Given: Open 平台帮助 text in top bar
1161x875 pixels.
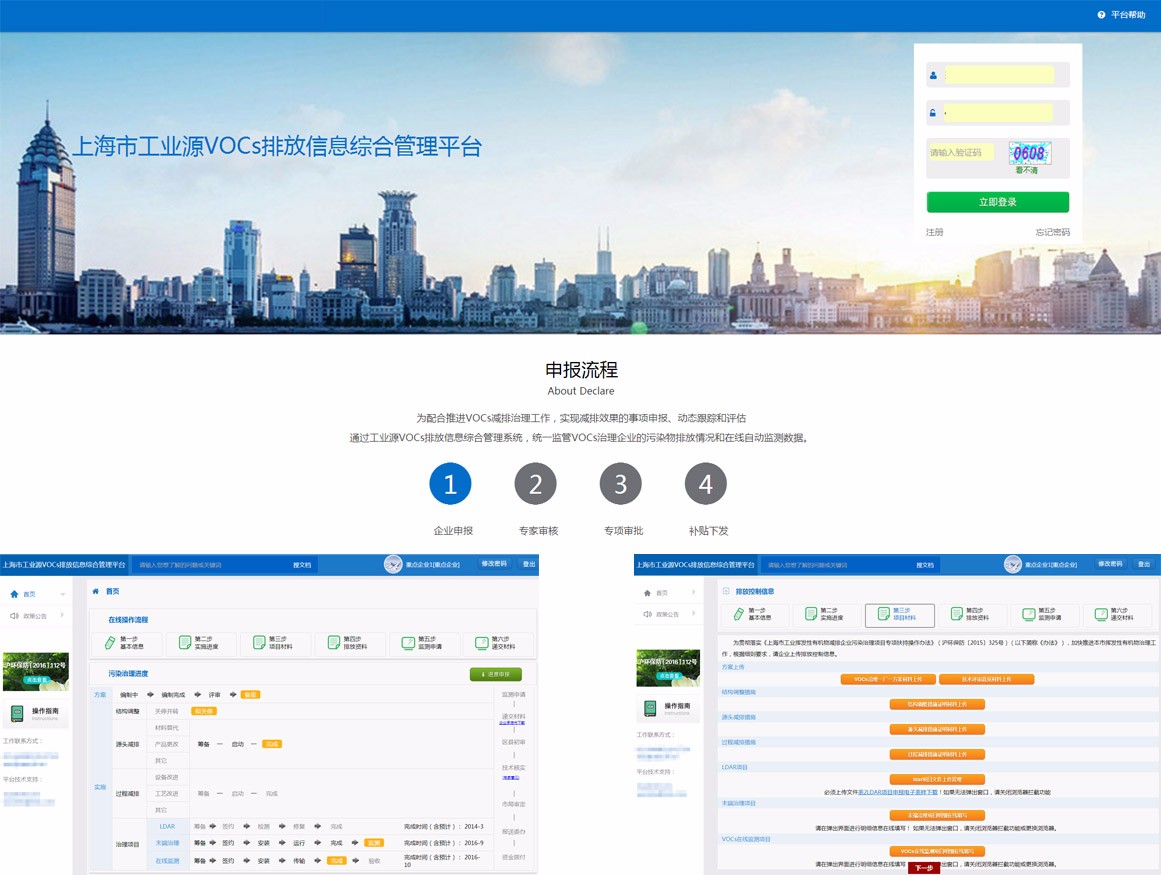Looking at the screenshot, I should 1128,15.
